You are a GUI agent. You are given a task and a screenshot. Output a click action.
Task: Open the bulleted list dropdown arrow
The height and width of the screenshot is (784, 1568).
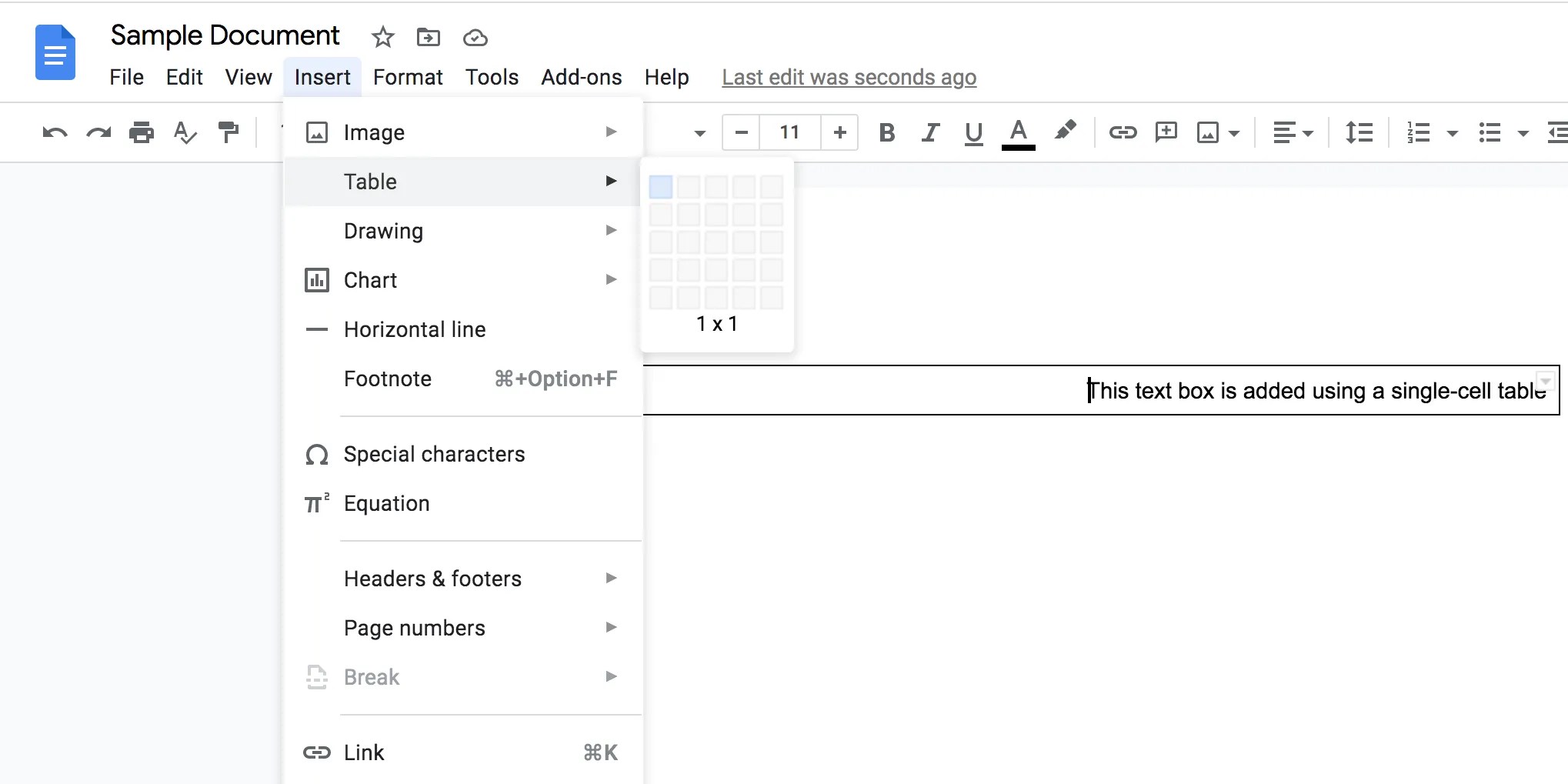point(1524,132)
